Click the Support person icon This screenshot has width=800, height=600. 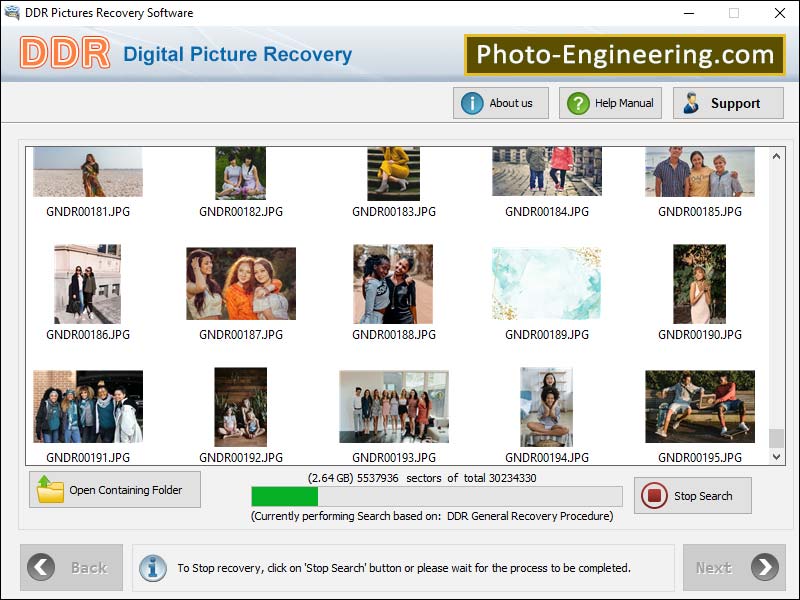(691, 102)
